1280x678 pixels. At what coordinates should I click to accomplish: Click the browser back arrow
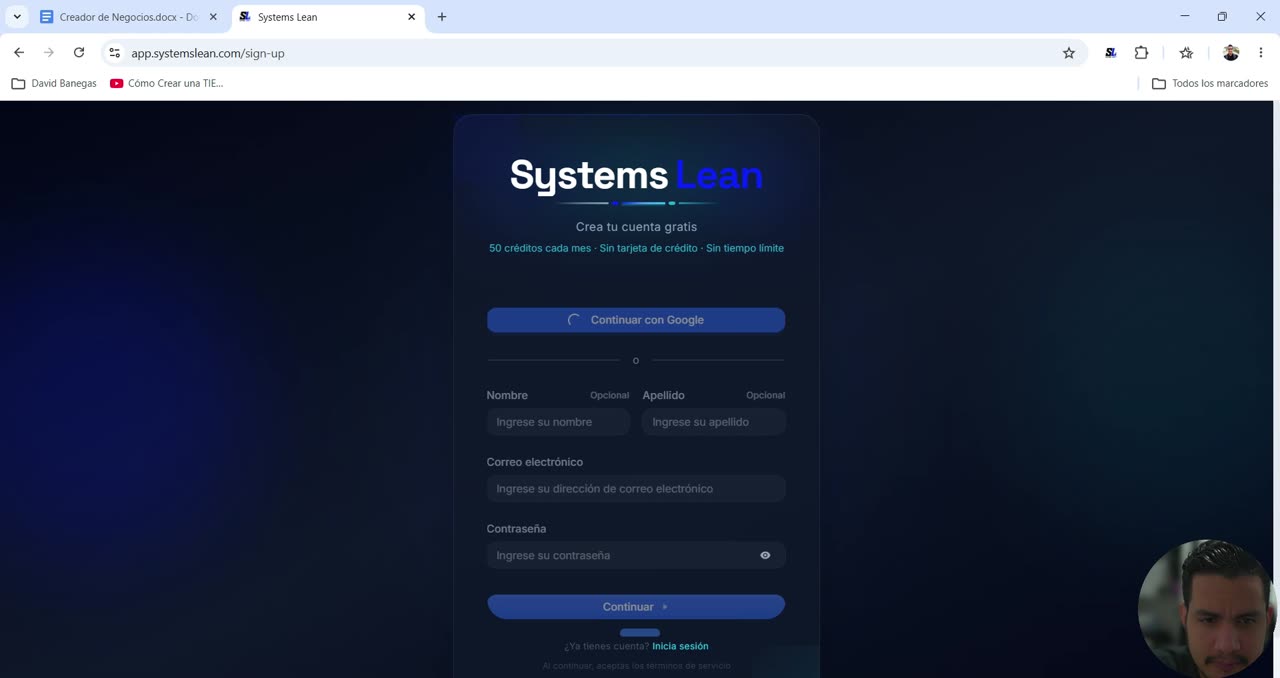18,53
